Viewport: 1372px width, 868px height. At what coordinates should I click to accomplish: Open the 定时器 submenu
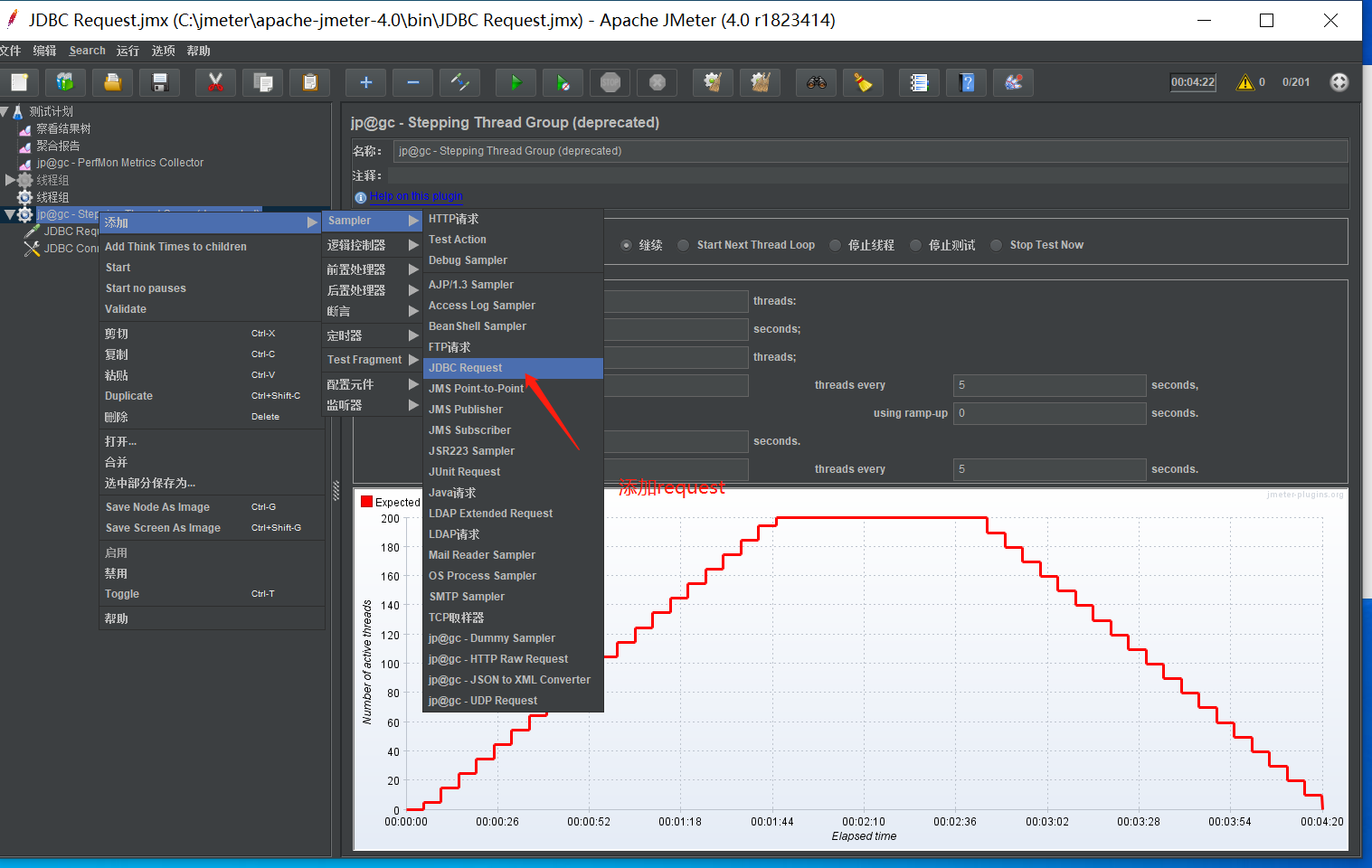click(x=372, y=335)
